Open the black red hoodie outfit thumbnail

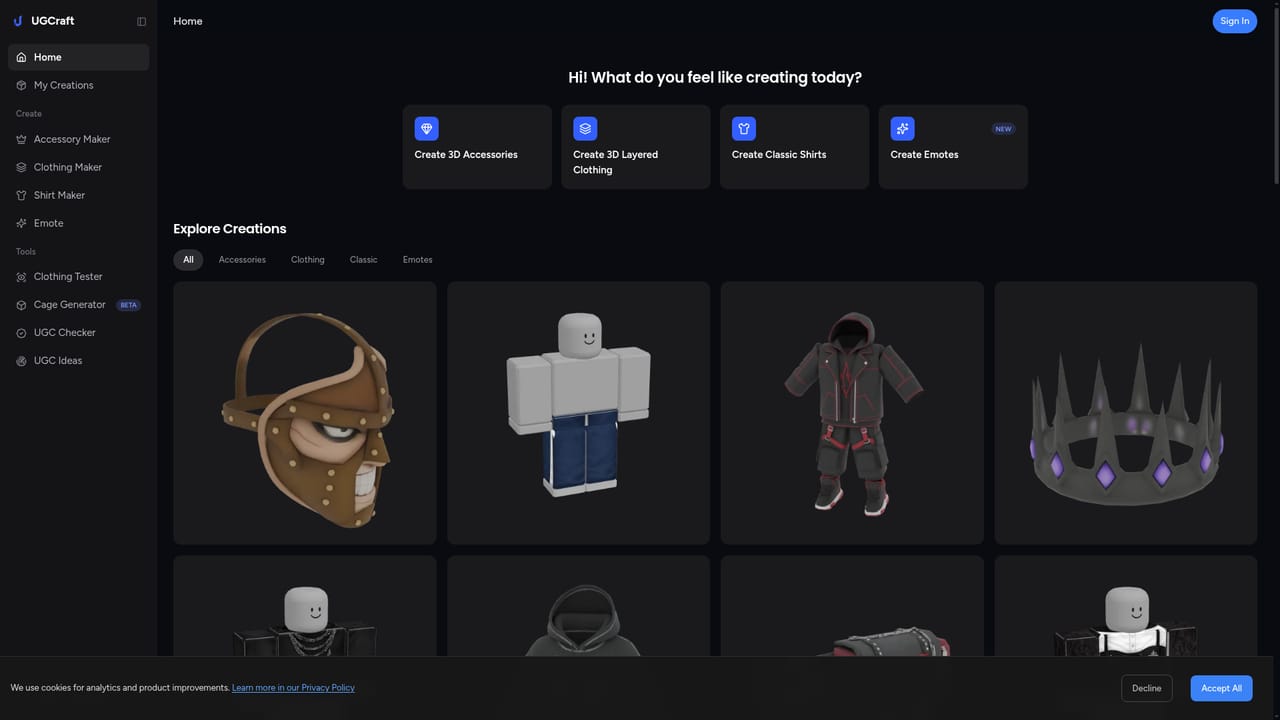coord(852,413)
